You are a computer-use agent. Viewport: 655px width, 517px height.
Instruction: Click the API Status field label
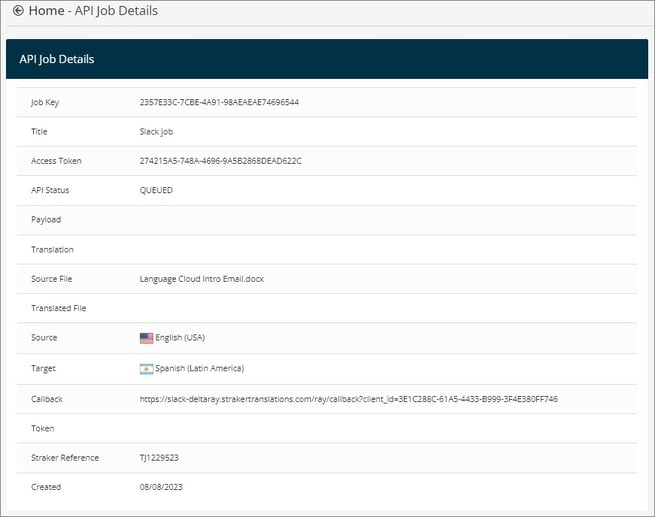tap(50, 190)
